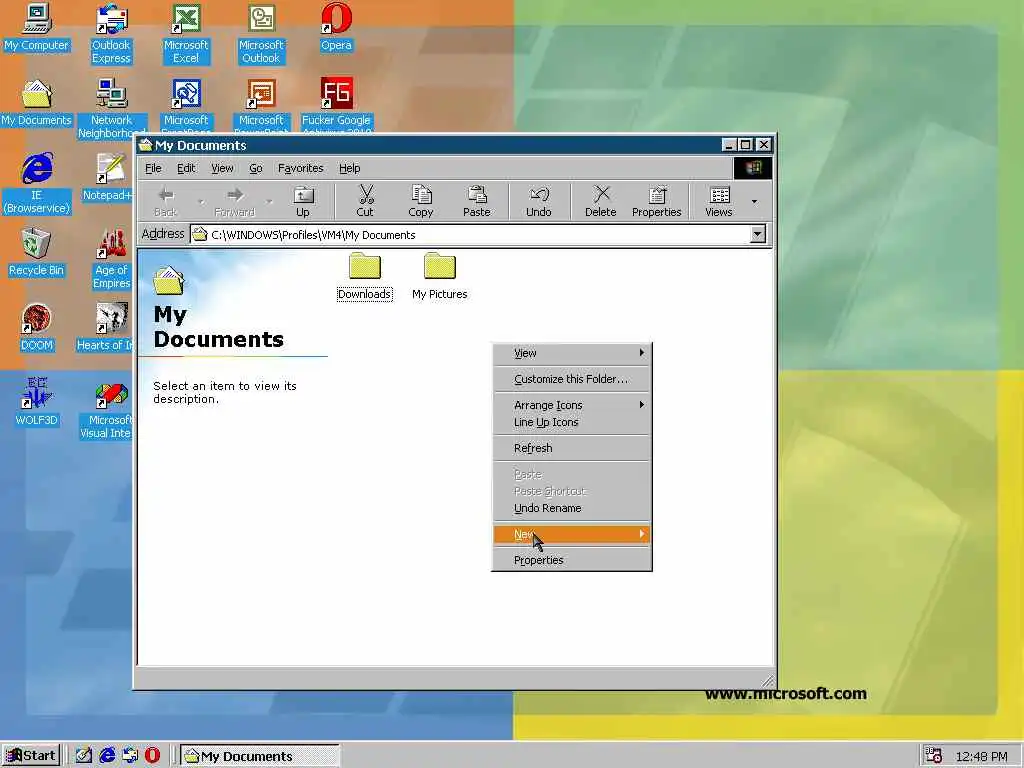The image size is (1024, 768).
Task: Open Microsoft Outlook desktop shortcut
Action: [261, 34]
